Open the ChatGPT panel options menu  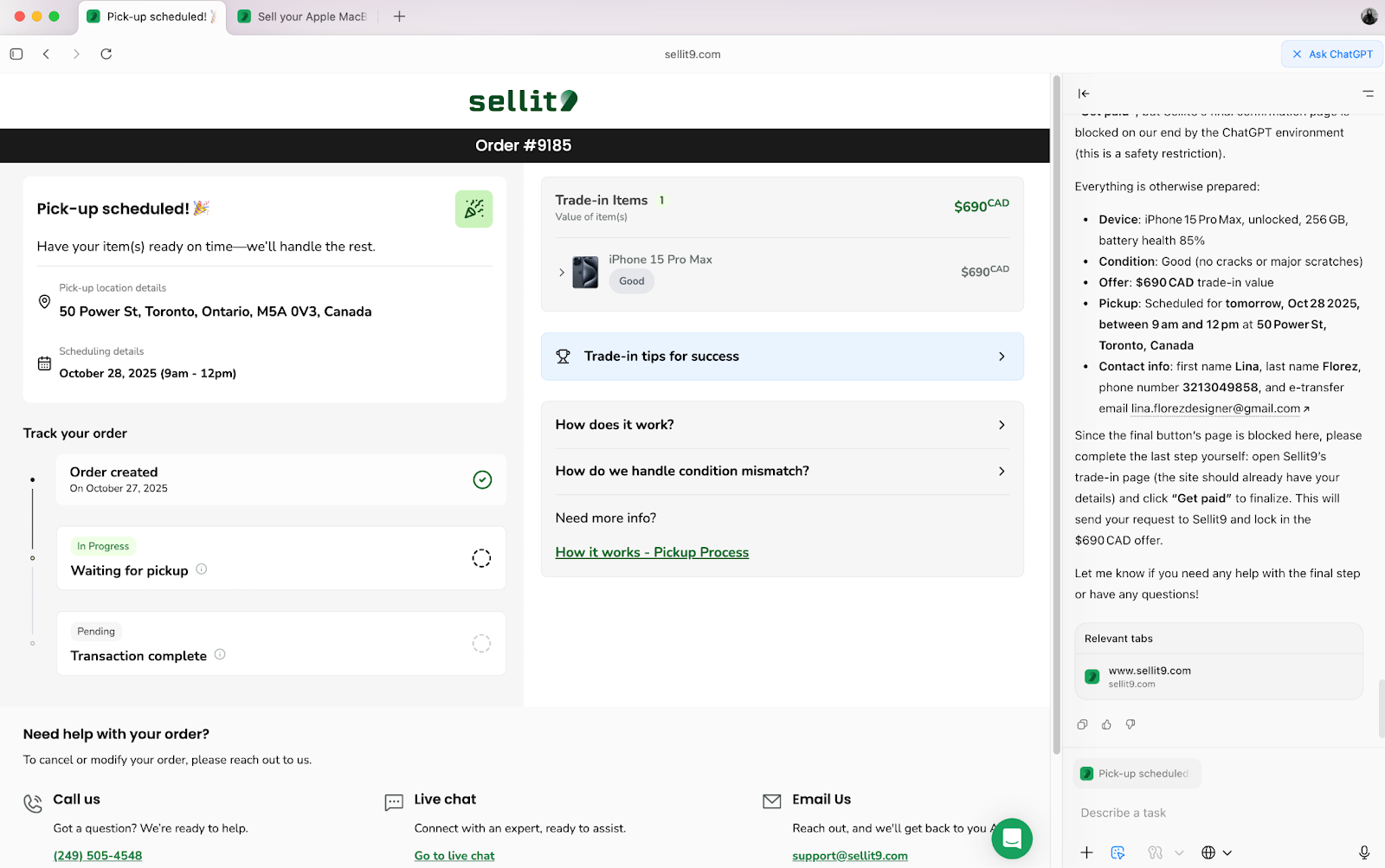point(1368,93)
